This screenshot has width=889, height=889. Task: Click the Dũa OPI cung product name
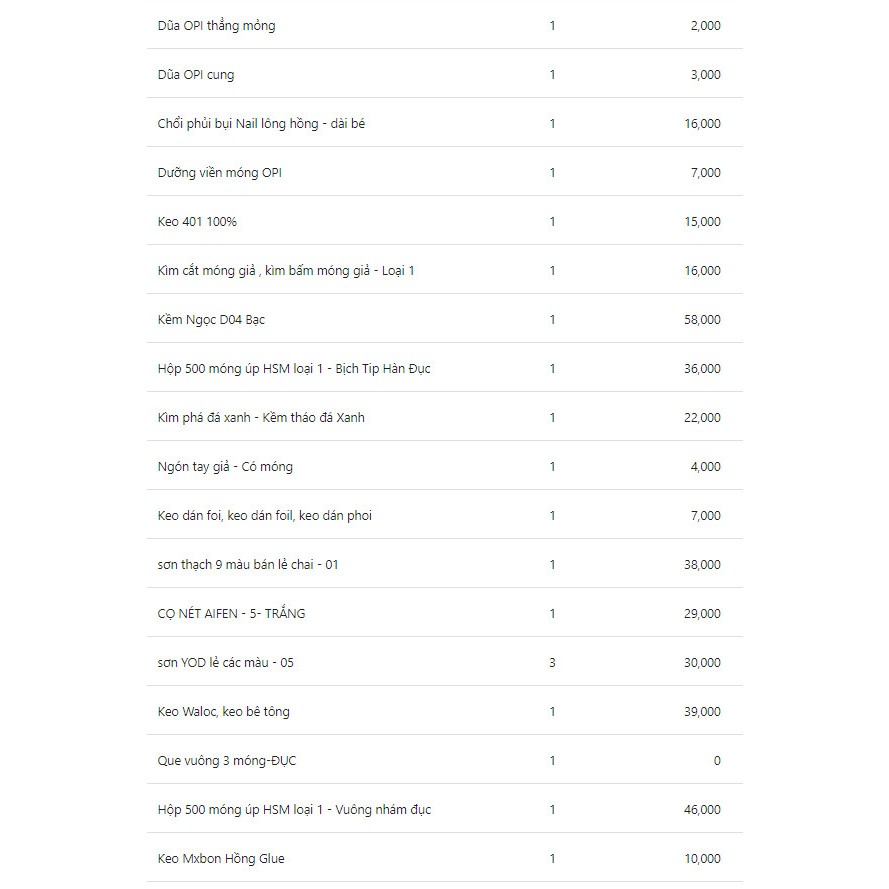[x=196, y=75]
